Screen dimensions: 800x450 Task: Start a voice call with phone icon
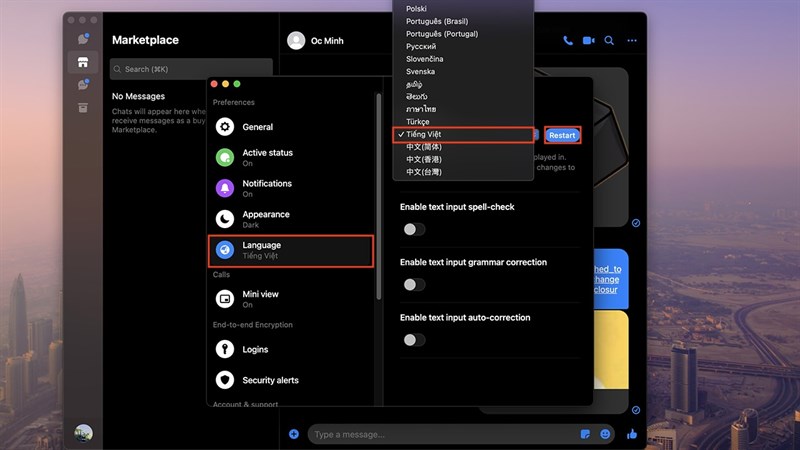click(x=568, y=41)
